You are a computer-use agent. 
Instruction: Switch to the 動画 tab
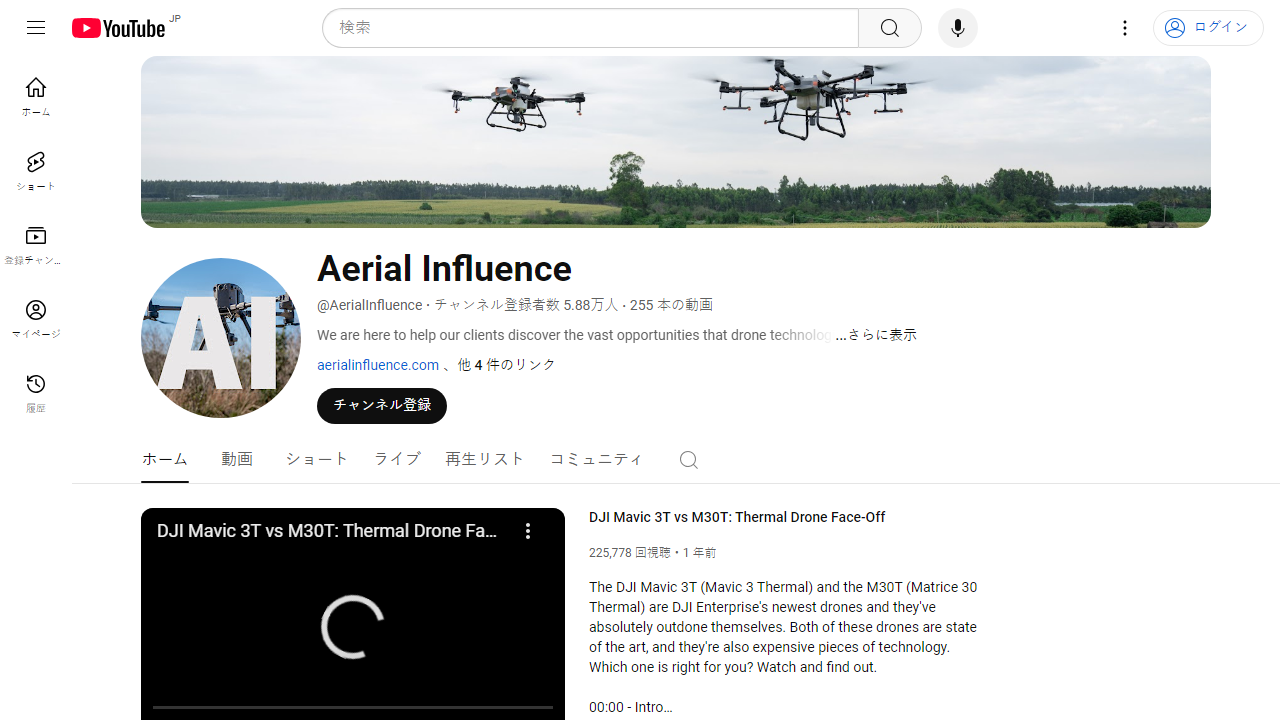pos(237,459)
